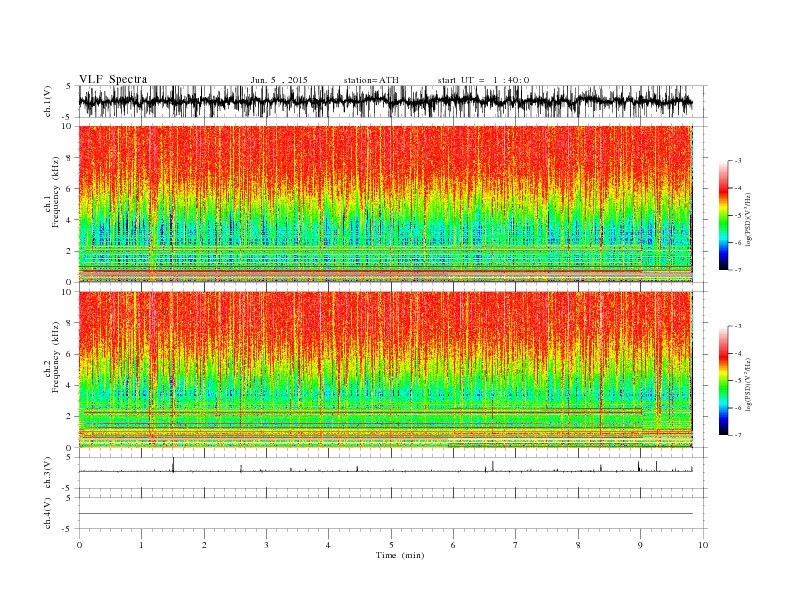Screen dimensions: 792x612
Task: Click the "-3" label on ch.1 color bar
Action: click(x=737, y=161)
